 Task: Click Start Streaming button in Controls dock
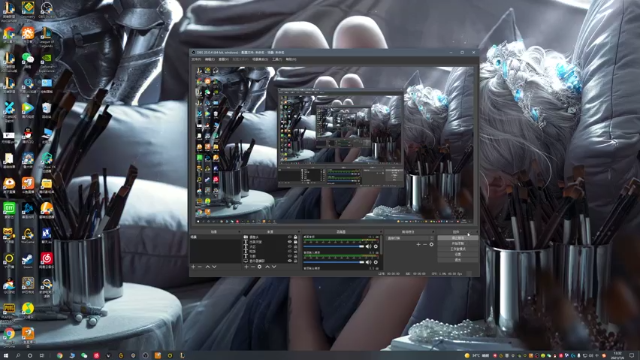point(458,238)
